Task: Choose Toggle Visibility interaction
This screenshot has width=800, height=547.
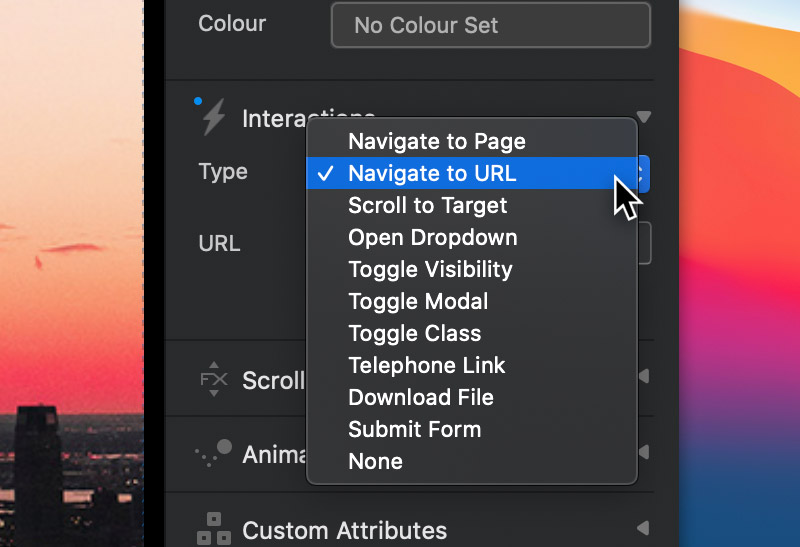Action: 471,269
